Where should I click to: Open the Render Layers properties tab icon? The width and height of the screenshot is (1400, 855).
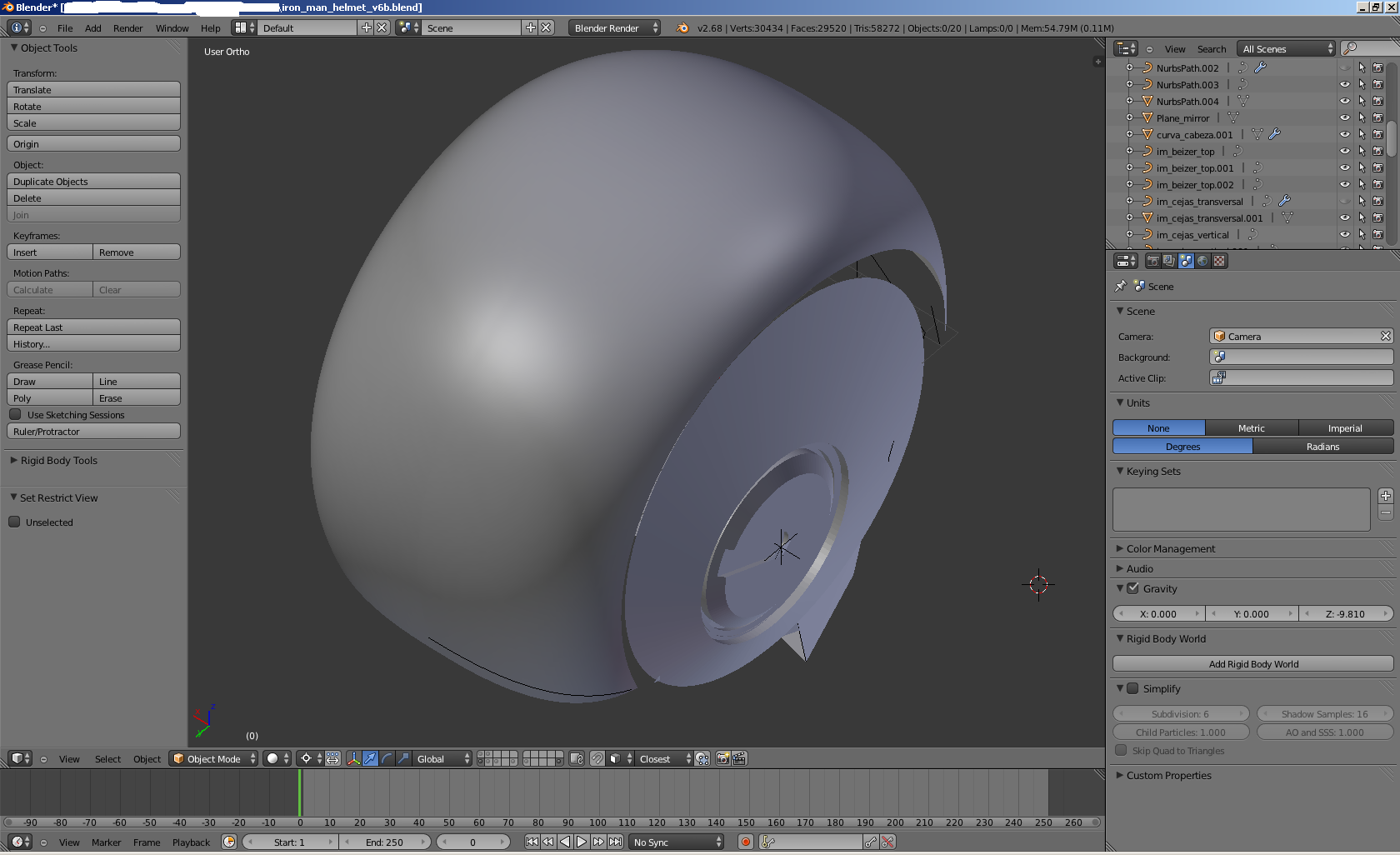(x=1169, y=261)
